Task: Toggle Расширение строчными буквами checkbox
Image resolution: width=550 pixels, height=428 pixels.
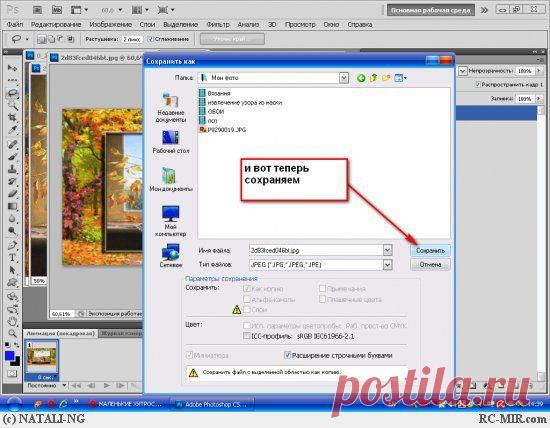Action: coord(287,355)
